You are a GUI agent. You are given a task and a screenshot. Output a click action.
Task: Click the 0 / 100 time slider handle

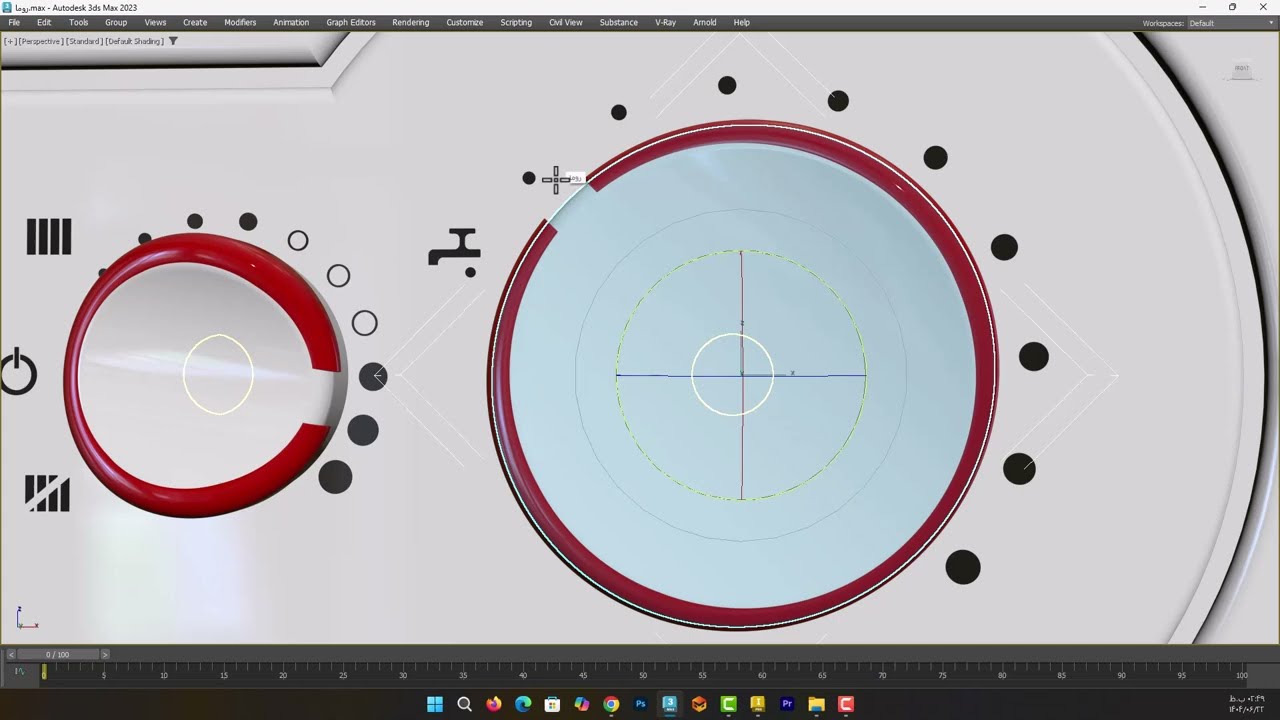click(57, 654)
